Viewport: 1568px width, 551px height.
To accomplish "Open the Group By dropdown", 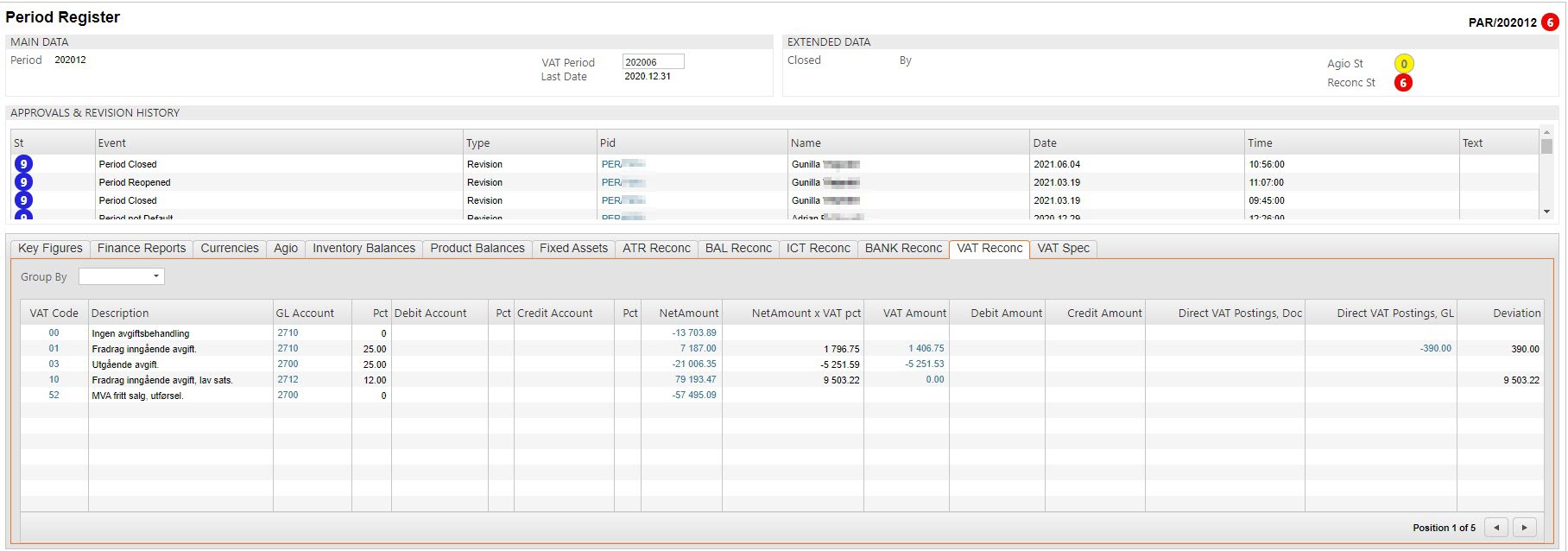I will [x=122, y=276].
